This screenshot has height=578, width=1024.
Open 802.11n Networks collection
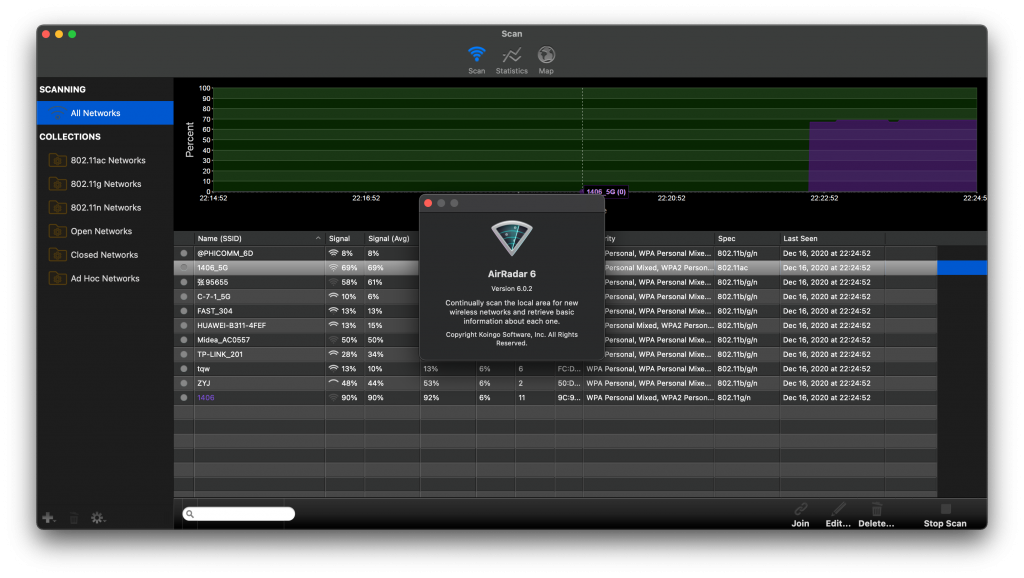coord(106,208)
